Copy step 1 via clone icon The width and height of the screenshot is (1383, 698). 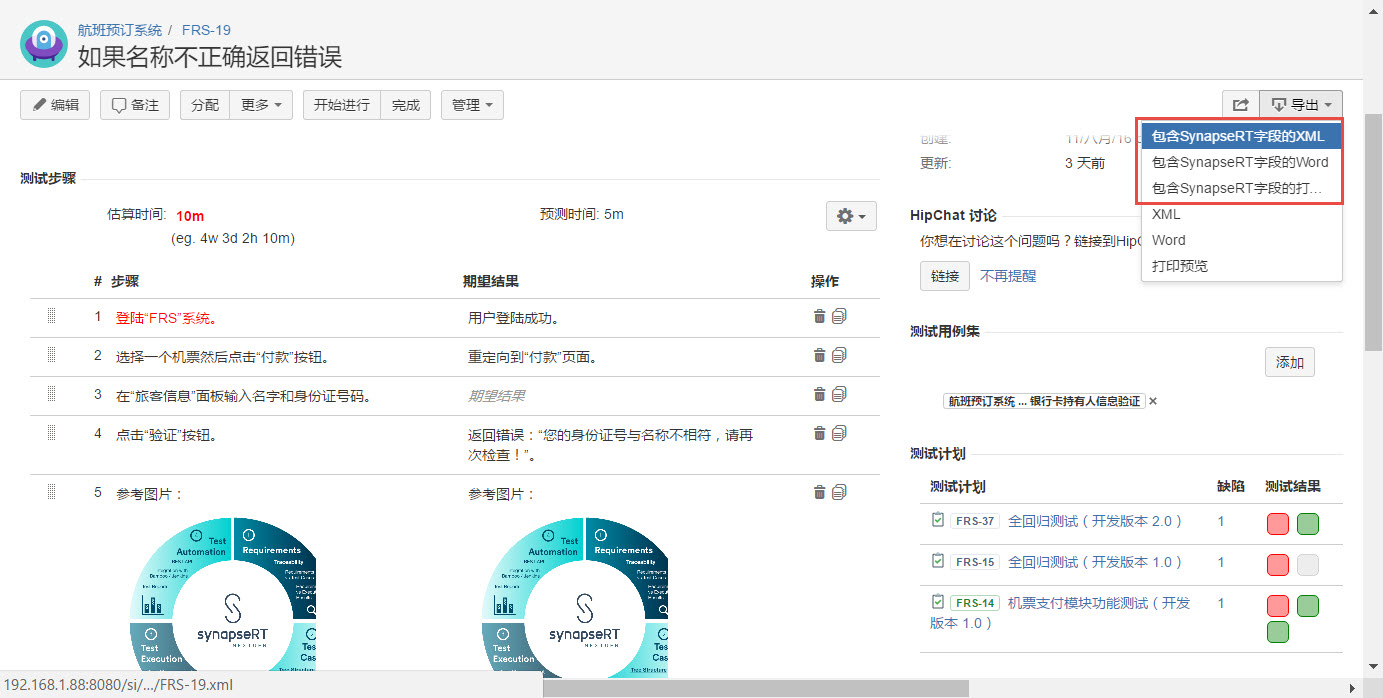tap(839, 316)
